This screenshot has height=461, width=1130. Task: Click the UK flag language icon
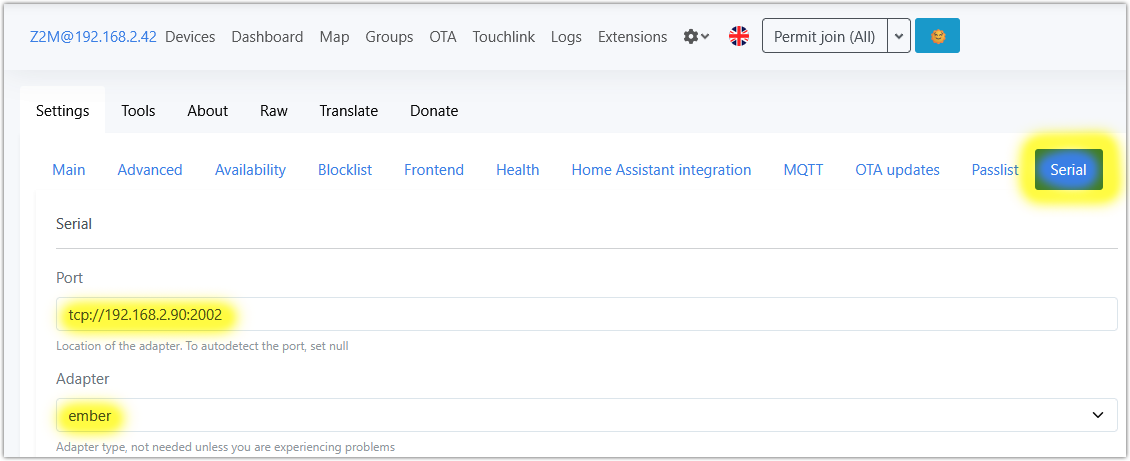click(x=739, y=37)
